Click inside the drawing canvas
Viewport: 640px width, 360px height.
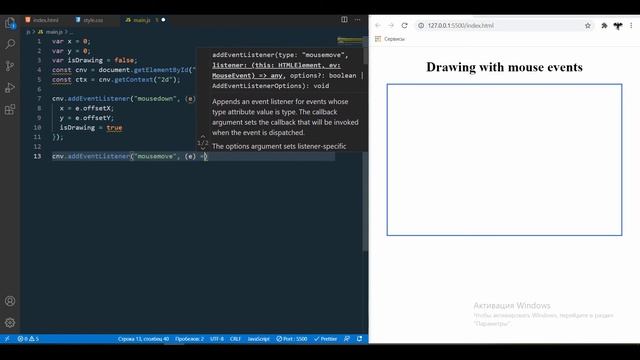pos(504,160)
